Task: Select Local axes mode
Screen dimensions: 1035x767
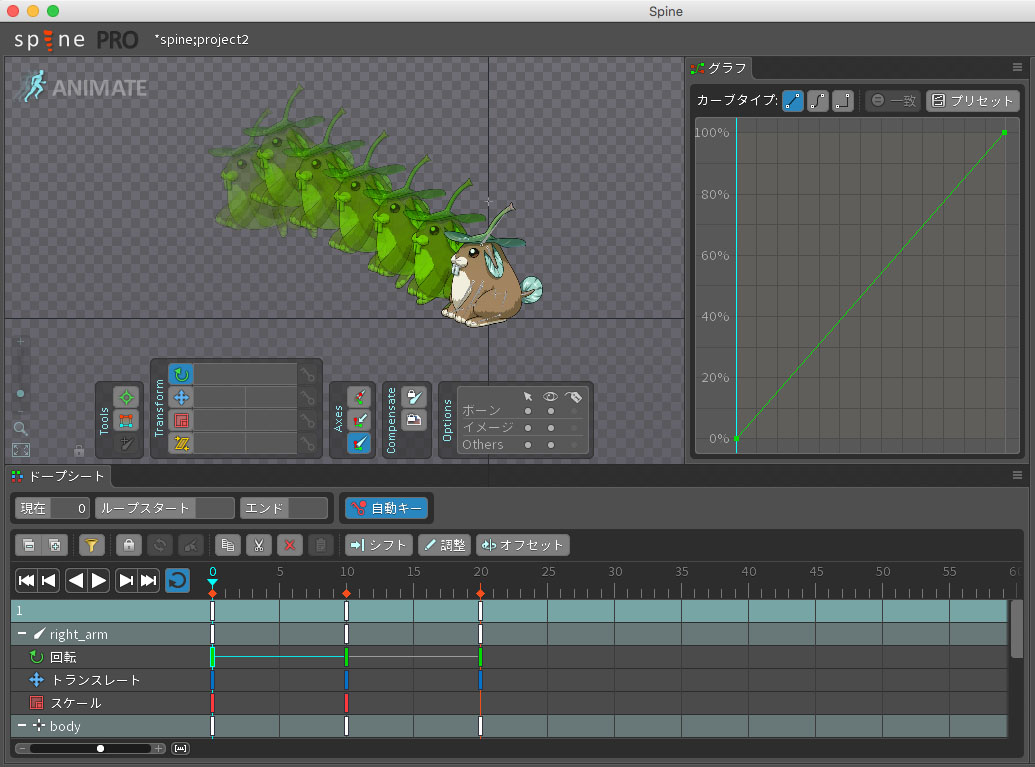Action: coord(359,397)
